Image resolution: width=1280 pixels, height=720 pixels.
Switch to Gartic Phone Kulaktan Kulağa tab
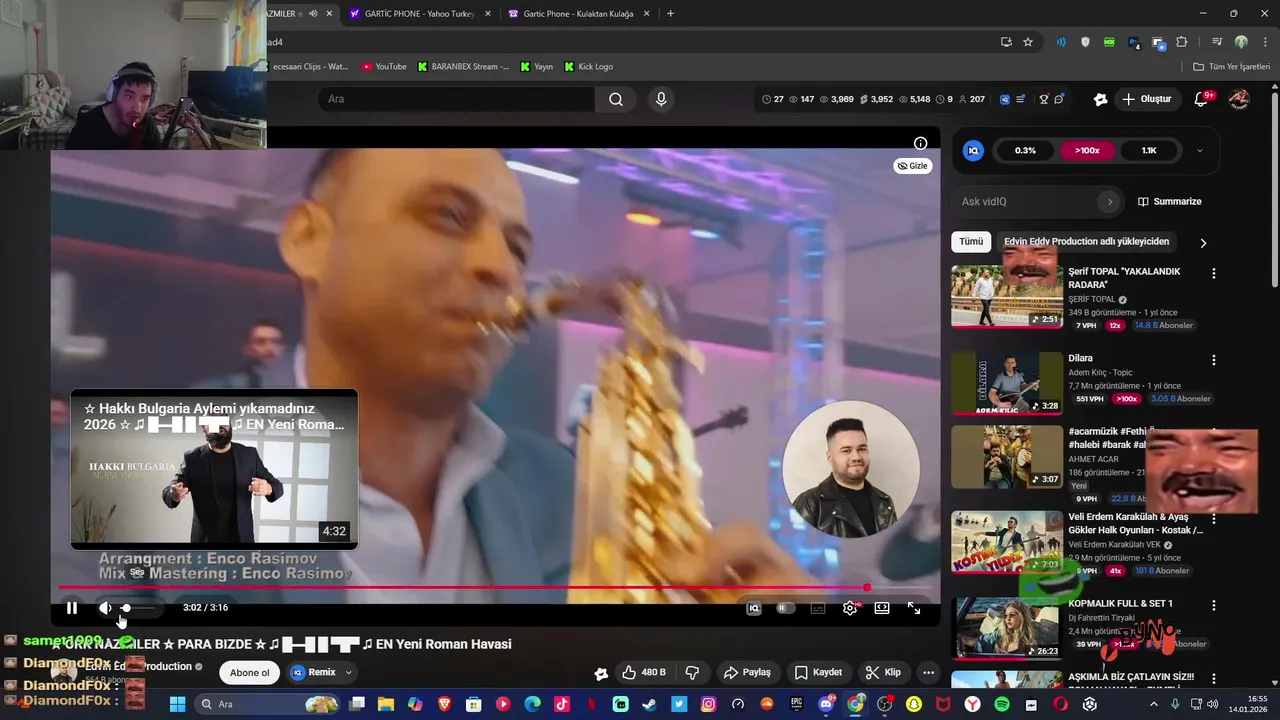(578, 14)
